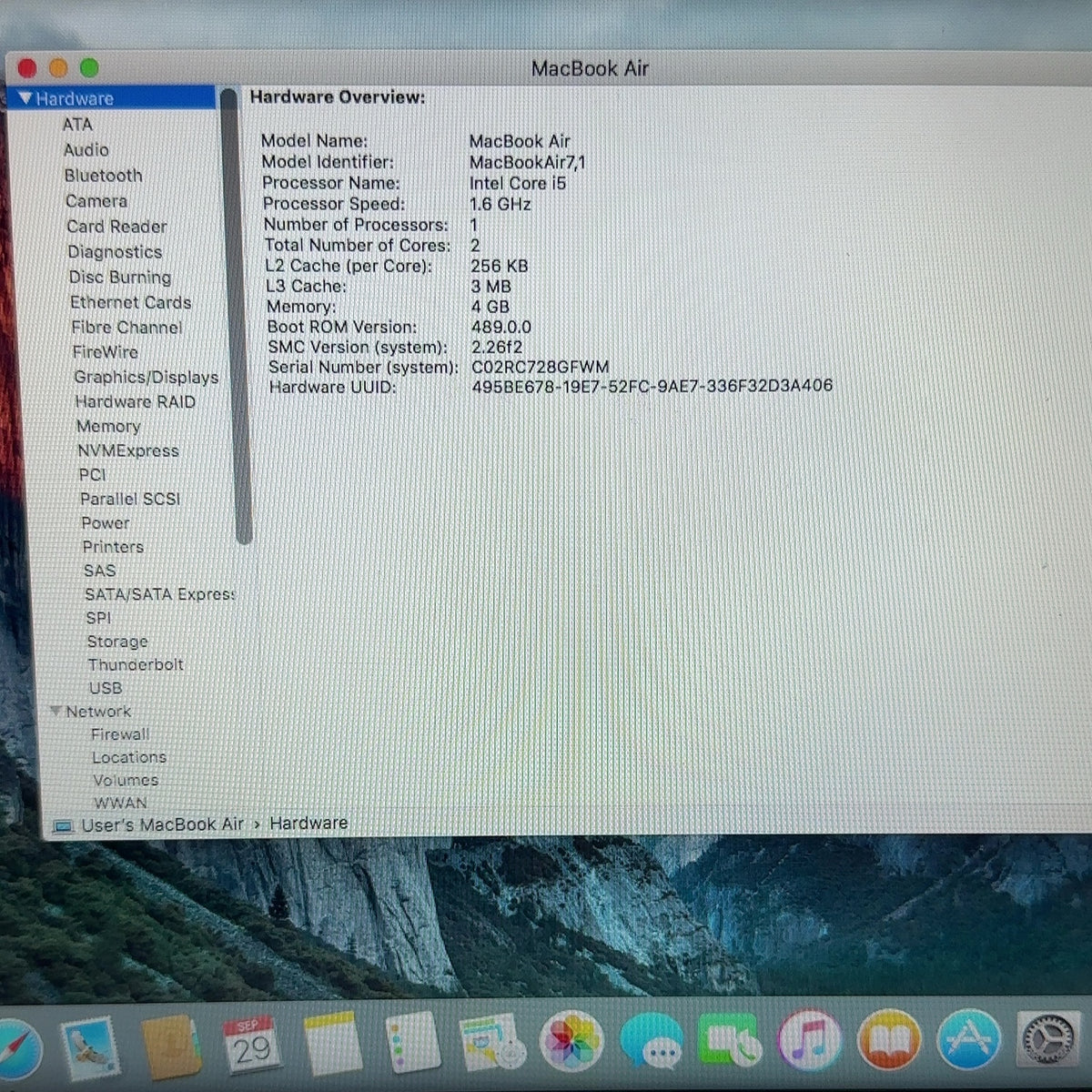Open iTunes from the Dock
Viewport: 1092px width, 1092px height.
click(x=809, y=1039)
